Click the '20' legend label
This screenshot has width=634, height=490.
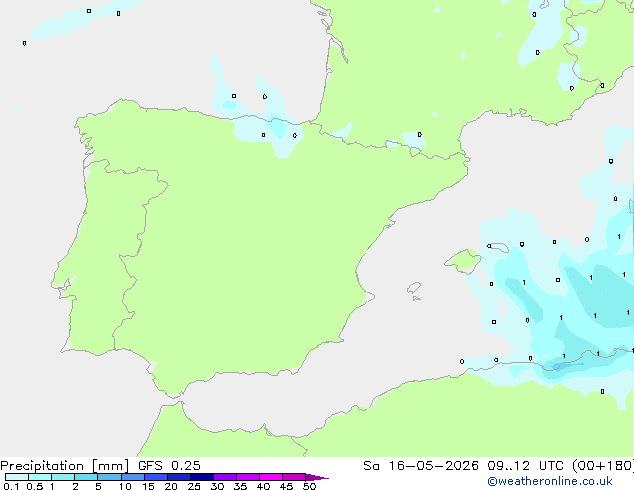pos(171,486)
